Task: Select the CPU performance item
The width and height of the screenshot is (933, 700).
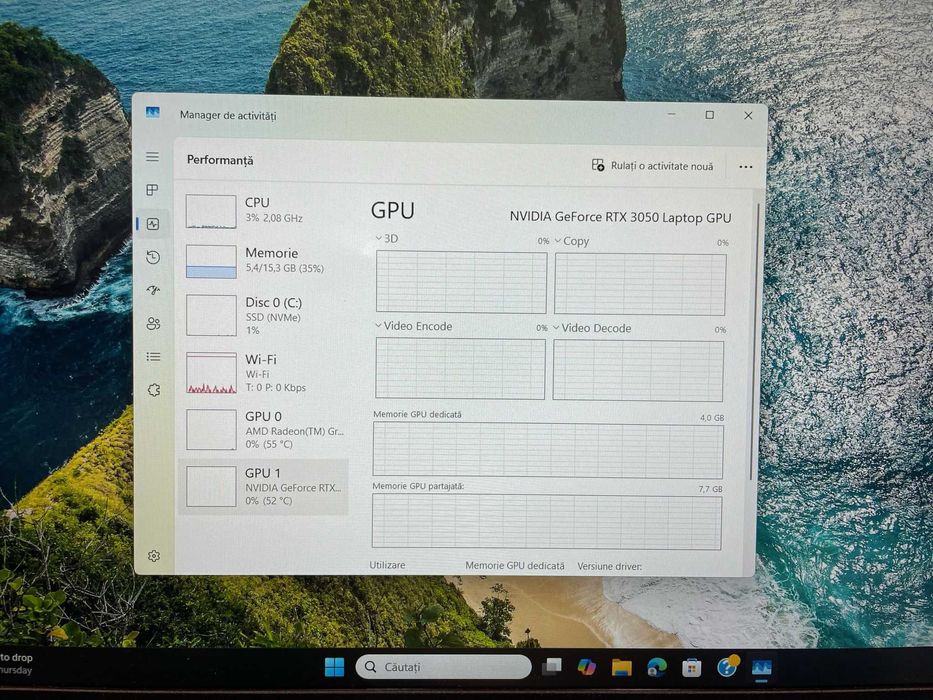Action: (263, 211)
